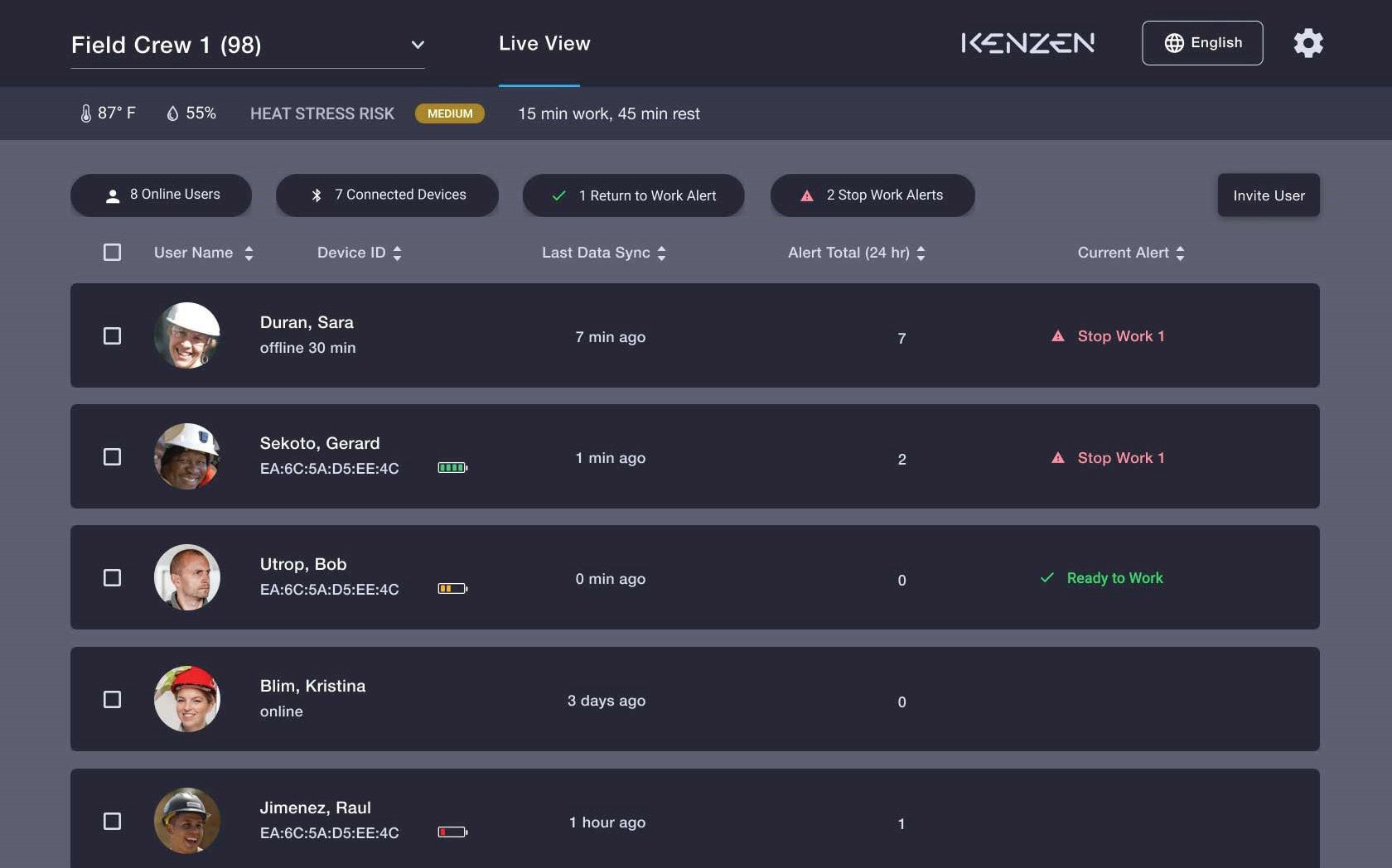
Task: Open the English language button
Action: click(1202, 43)
